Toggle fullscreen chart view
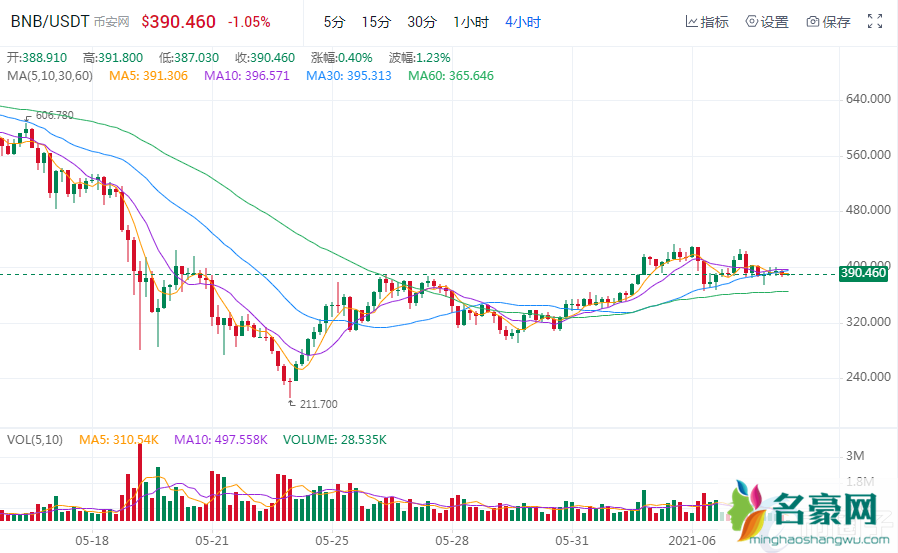The image size is (898, 553). (875, 21)
